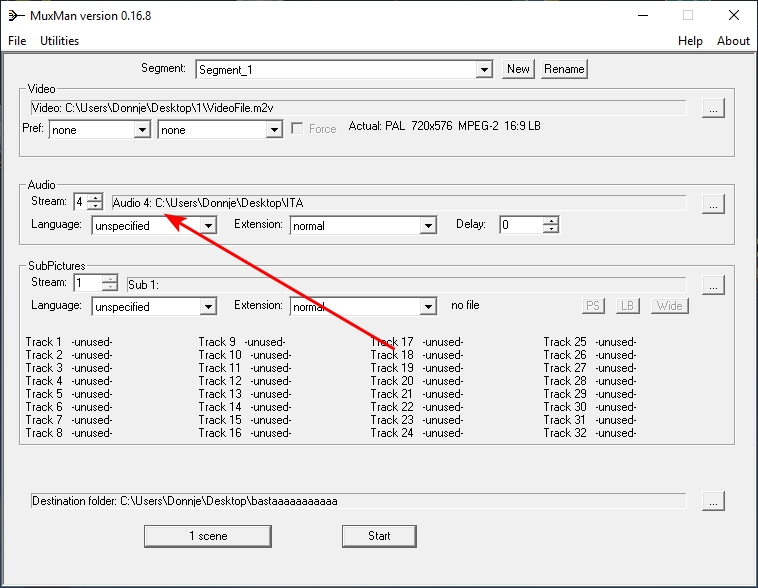Toggle the Force checkbox
This screenshot has height=588, width=758.
[x=297, y=129]
